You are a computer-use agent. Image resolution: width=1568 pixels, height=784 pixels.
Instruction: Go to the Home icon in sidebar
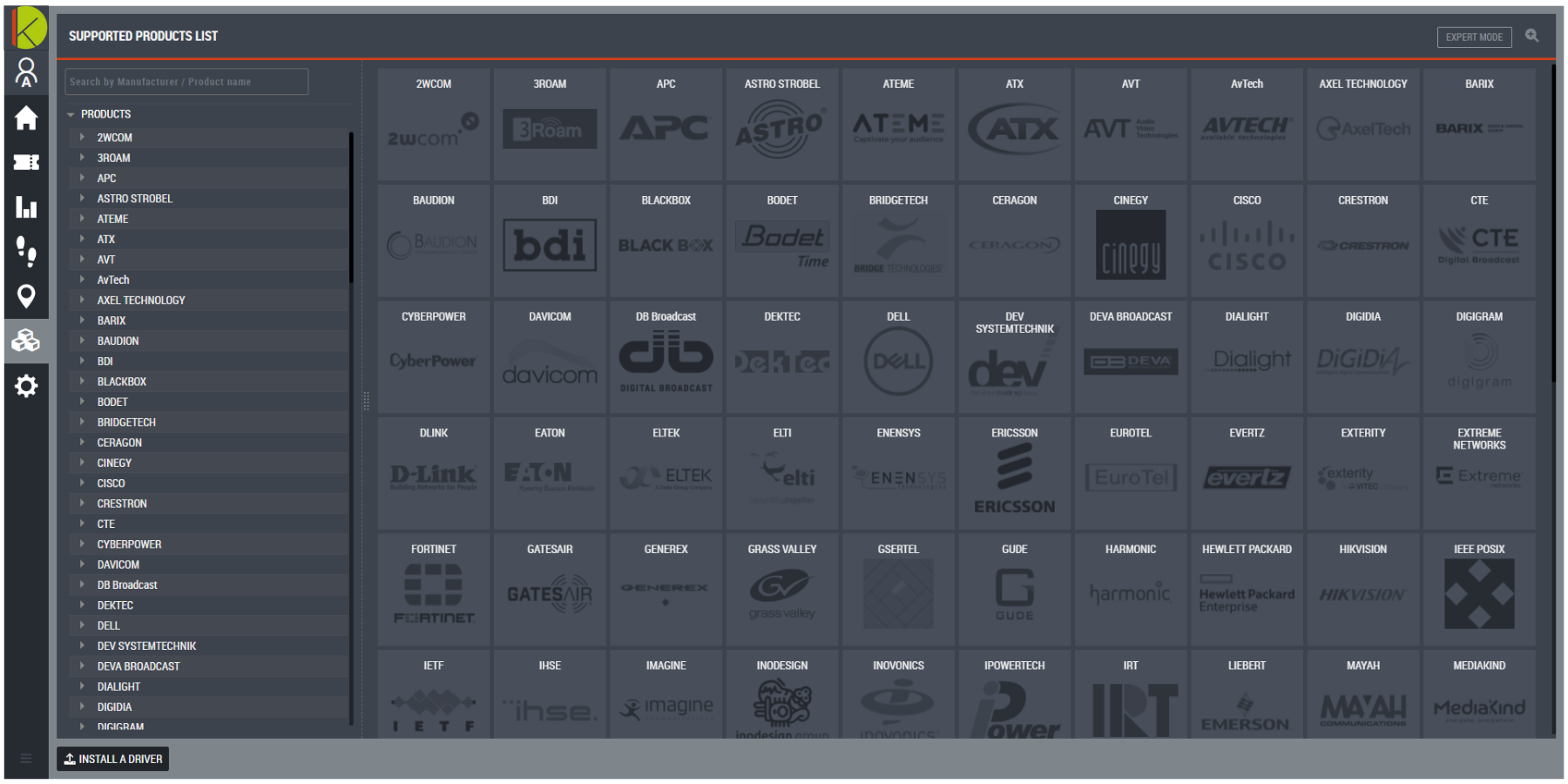tap(26, 118)
